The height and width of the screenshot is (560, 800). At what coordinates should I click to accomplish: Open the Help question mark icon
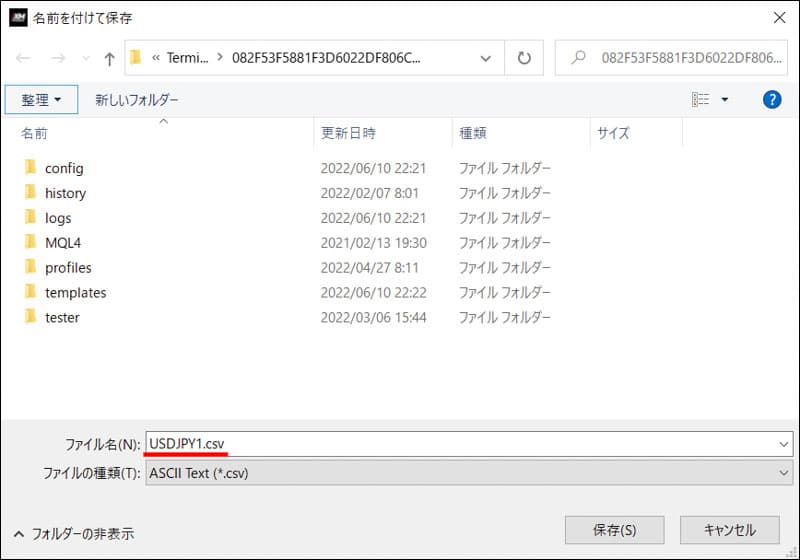click(771, 99)
